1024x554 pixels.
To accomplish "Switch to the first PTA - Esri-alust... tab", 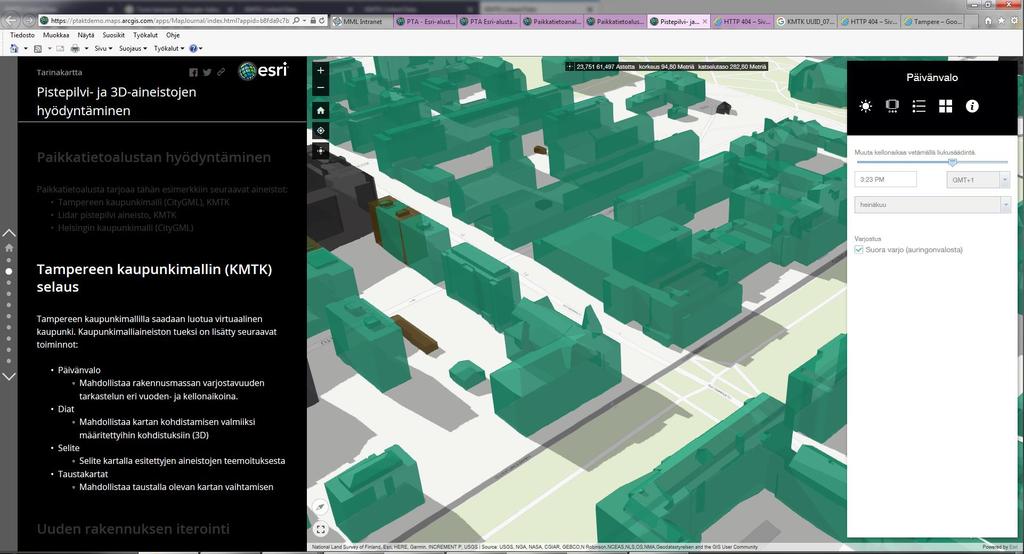I will pyautogui.click(x=424, y=22).
